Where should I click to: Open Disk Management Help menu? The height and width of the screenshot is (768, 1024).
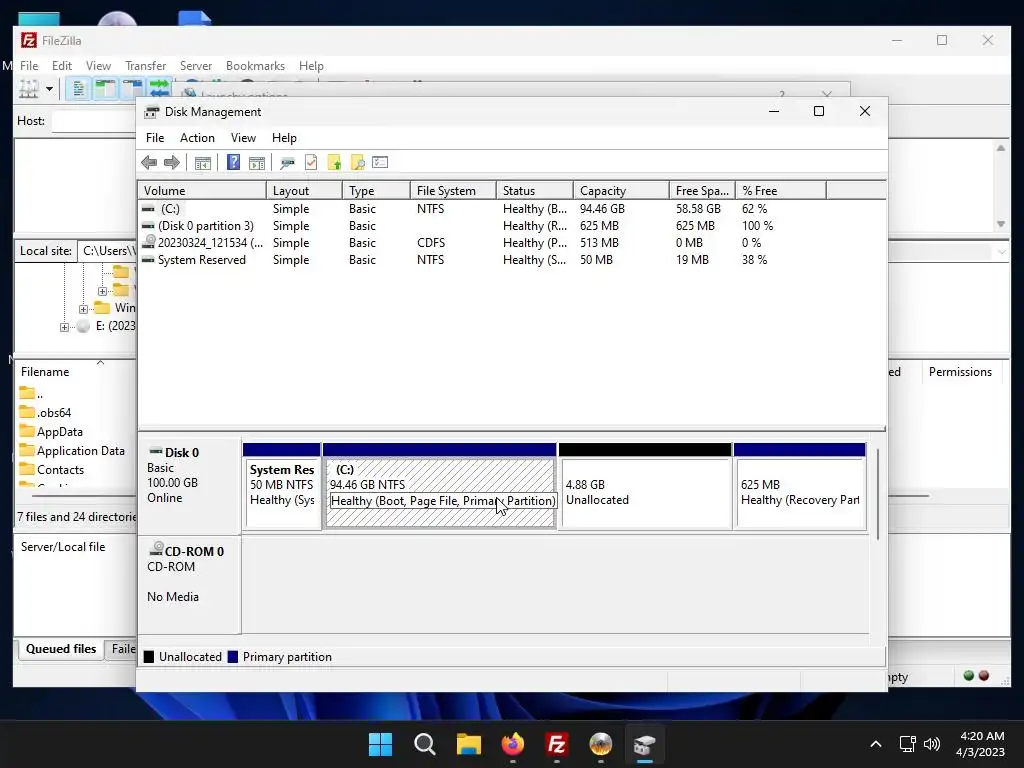[x=284, y=138]
